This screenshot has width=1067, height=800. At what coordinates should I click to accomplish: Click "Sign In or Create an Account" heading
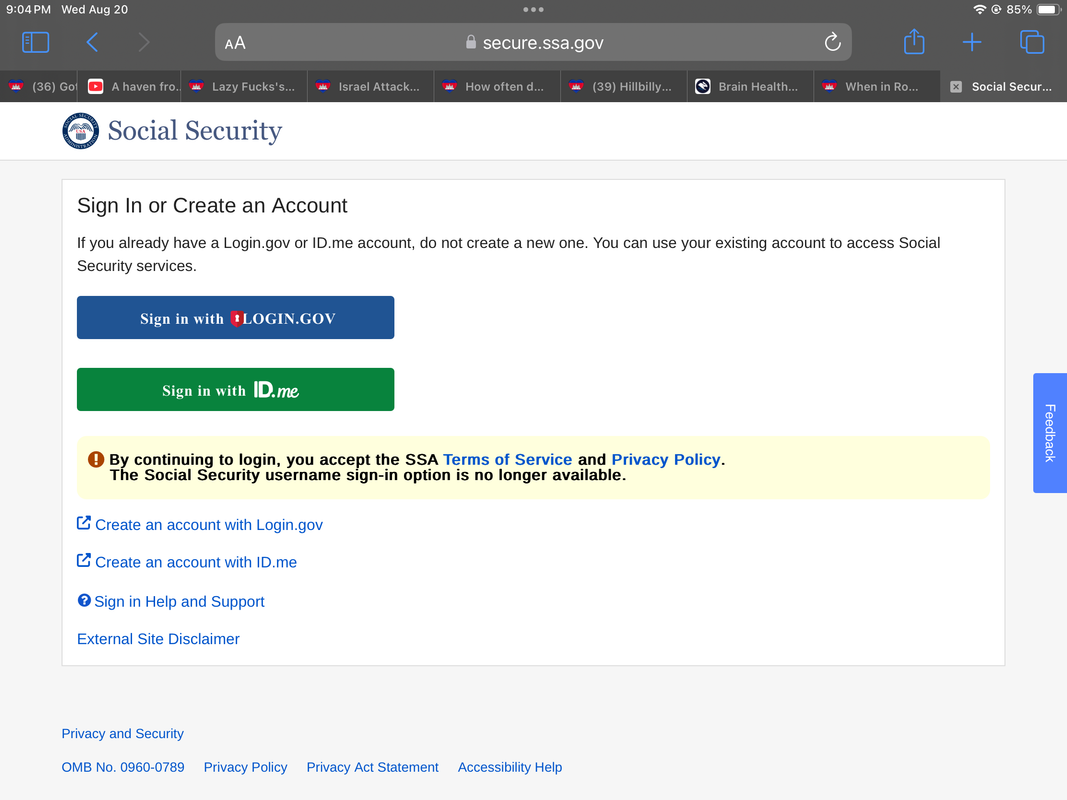(x=212, y=205)
